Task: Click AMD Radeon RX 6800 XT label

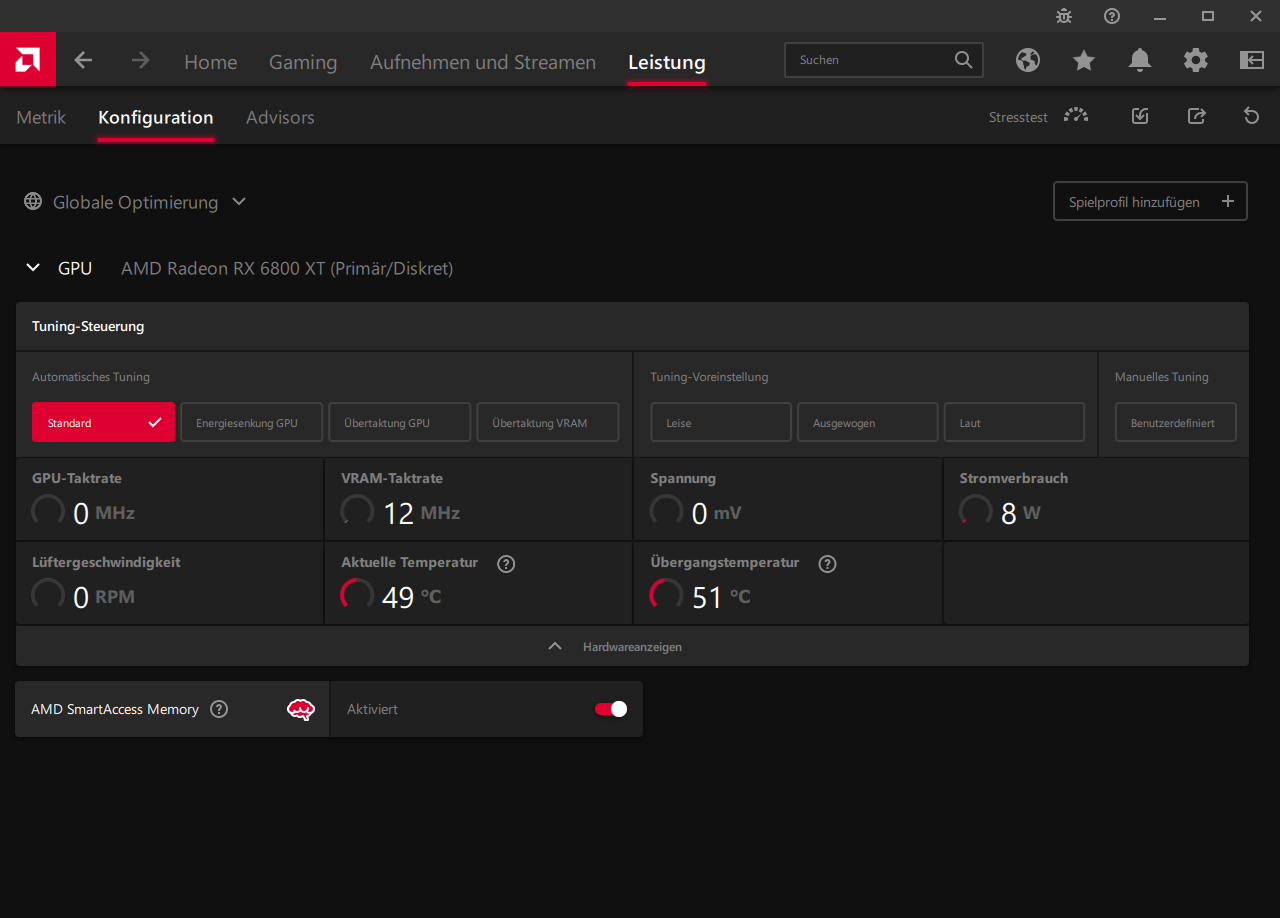Action: point(287,268)
